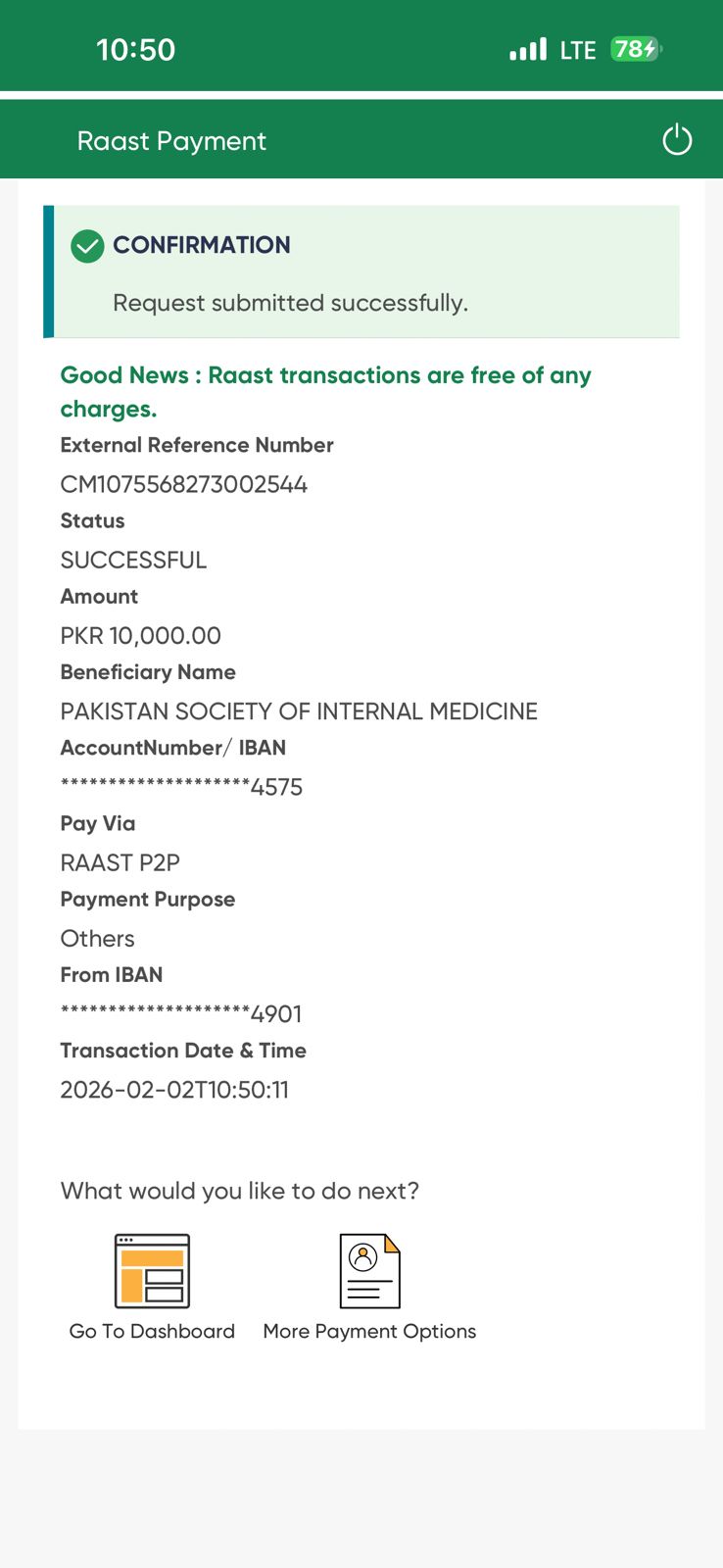Tap the Good News Raast charges notice
This screenshot has width=723, height=1568.
pos(326,392)
